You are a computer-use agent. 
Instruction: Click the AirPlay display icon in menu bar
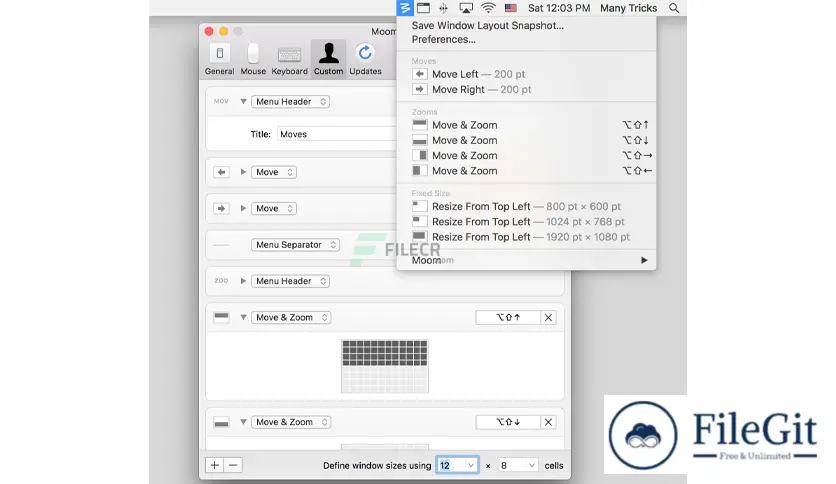point(466,8)
